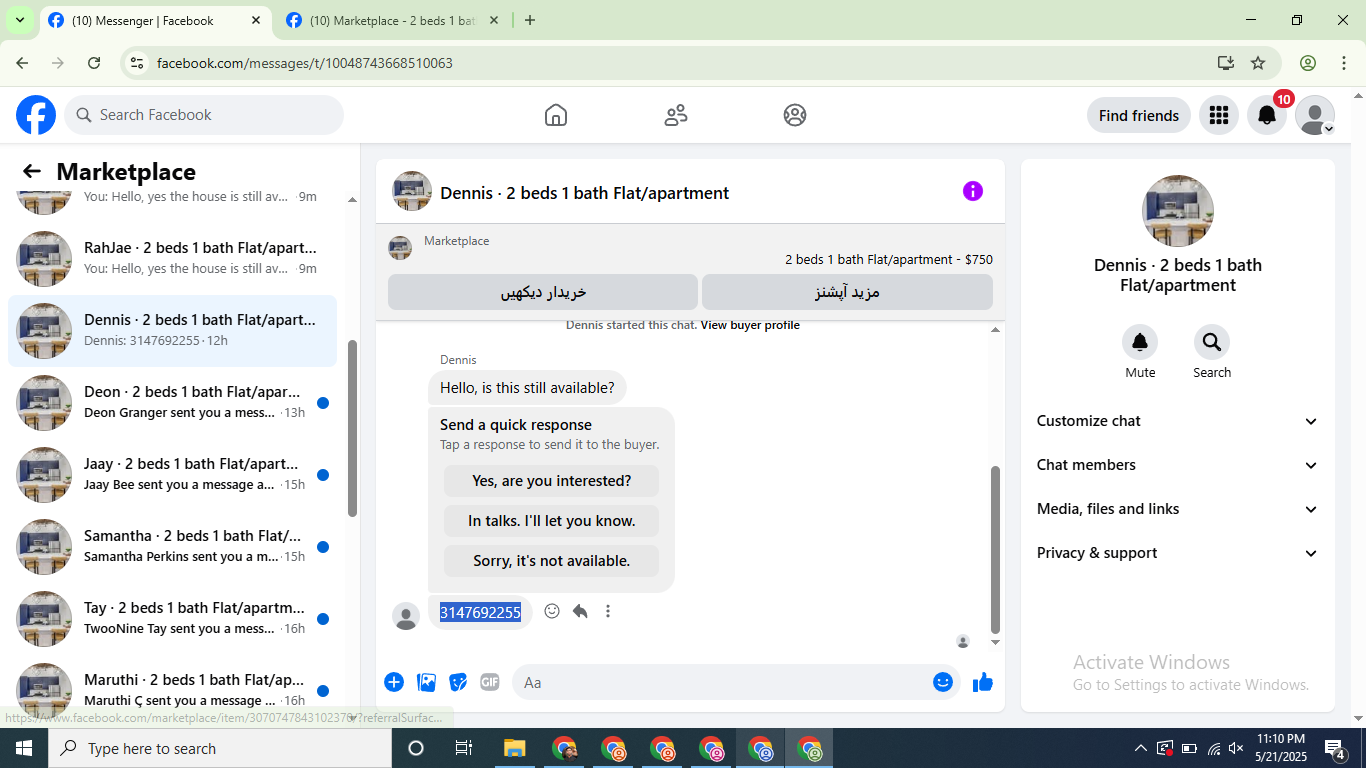This screenshot has width=1366, height=768.
Task: Mute this chat with the bell icon
Action: [1140, 343]
